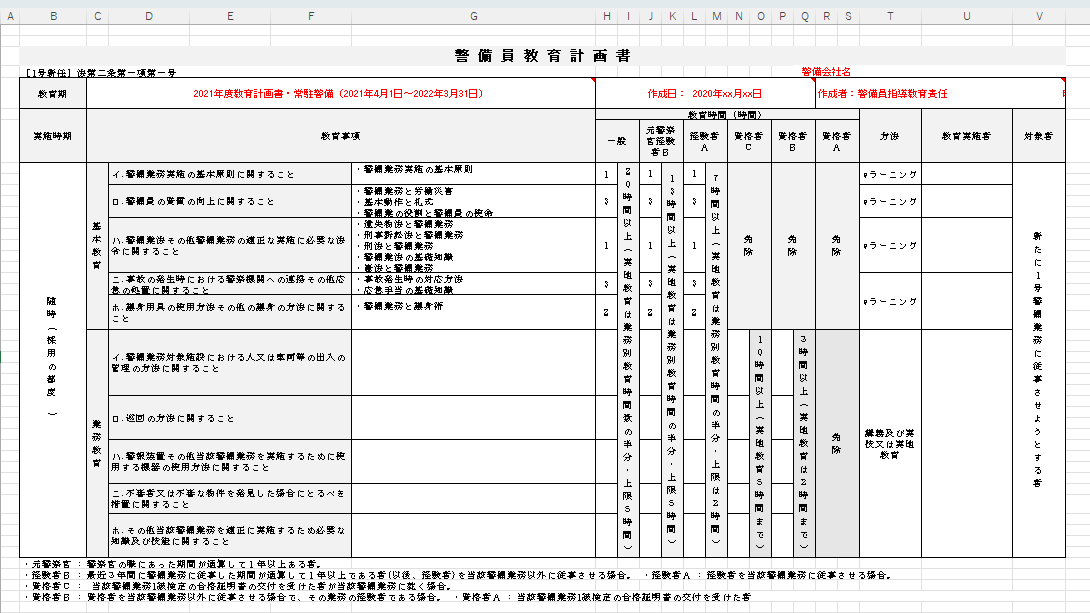Click the footnote line starting ・資格者C
This screenshot has width=1090, height=613.
pos(236,586)
